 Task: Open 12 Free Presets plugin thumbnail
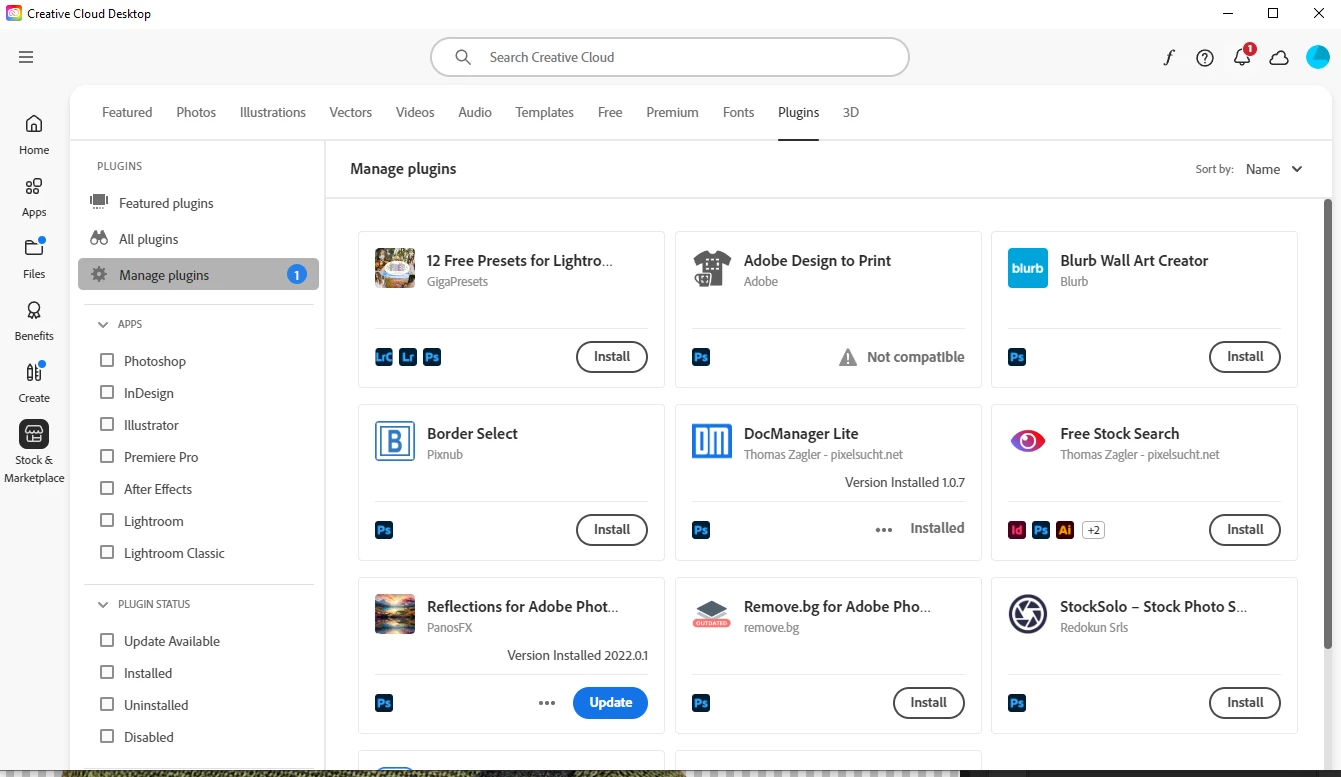pyautogui.click(x=395, y=268)
